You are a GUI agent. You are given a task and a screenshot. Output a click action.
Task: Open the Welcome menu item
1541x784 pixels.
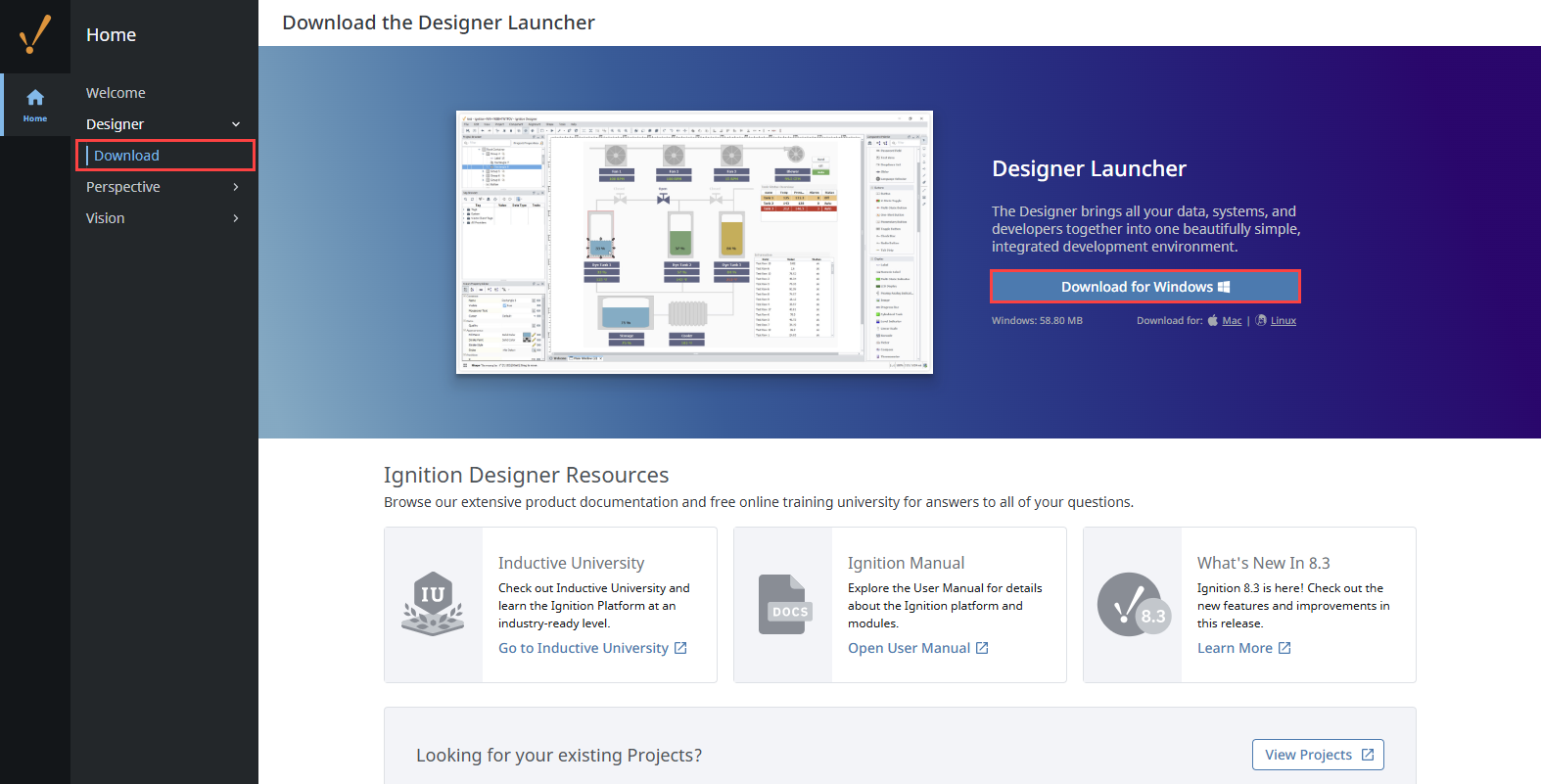point(116,93)
